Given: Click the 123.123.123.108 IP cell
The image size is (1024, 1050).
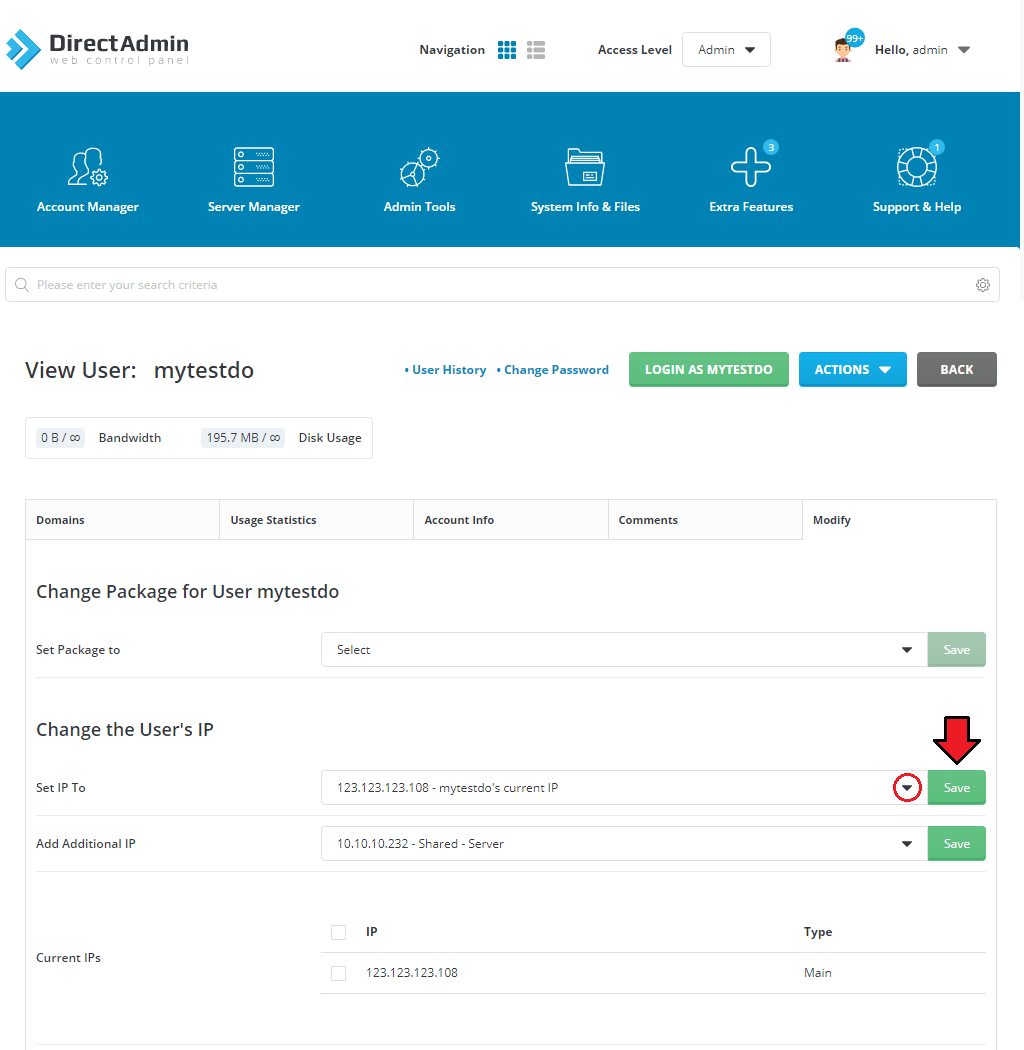Looking at the screenshot, I should point(412,973).
